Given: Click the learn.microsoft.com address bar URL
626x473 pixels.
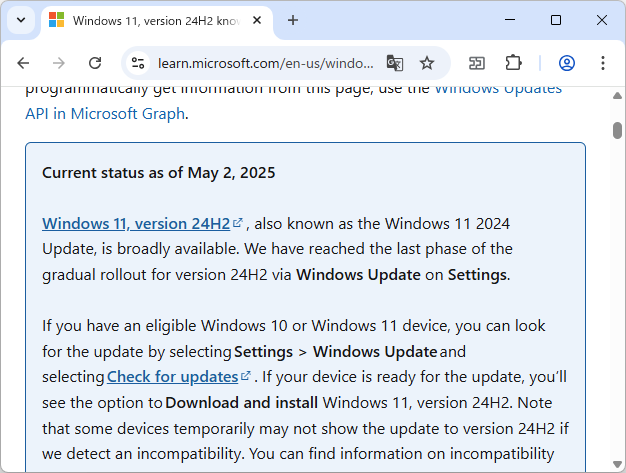Looking at the screenshot, I should coord(265,63).
